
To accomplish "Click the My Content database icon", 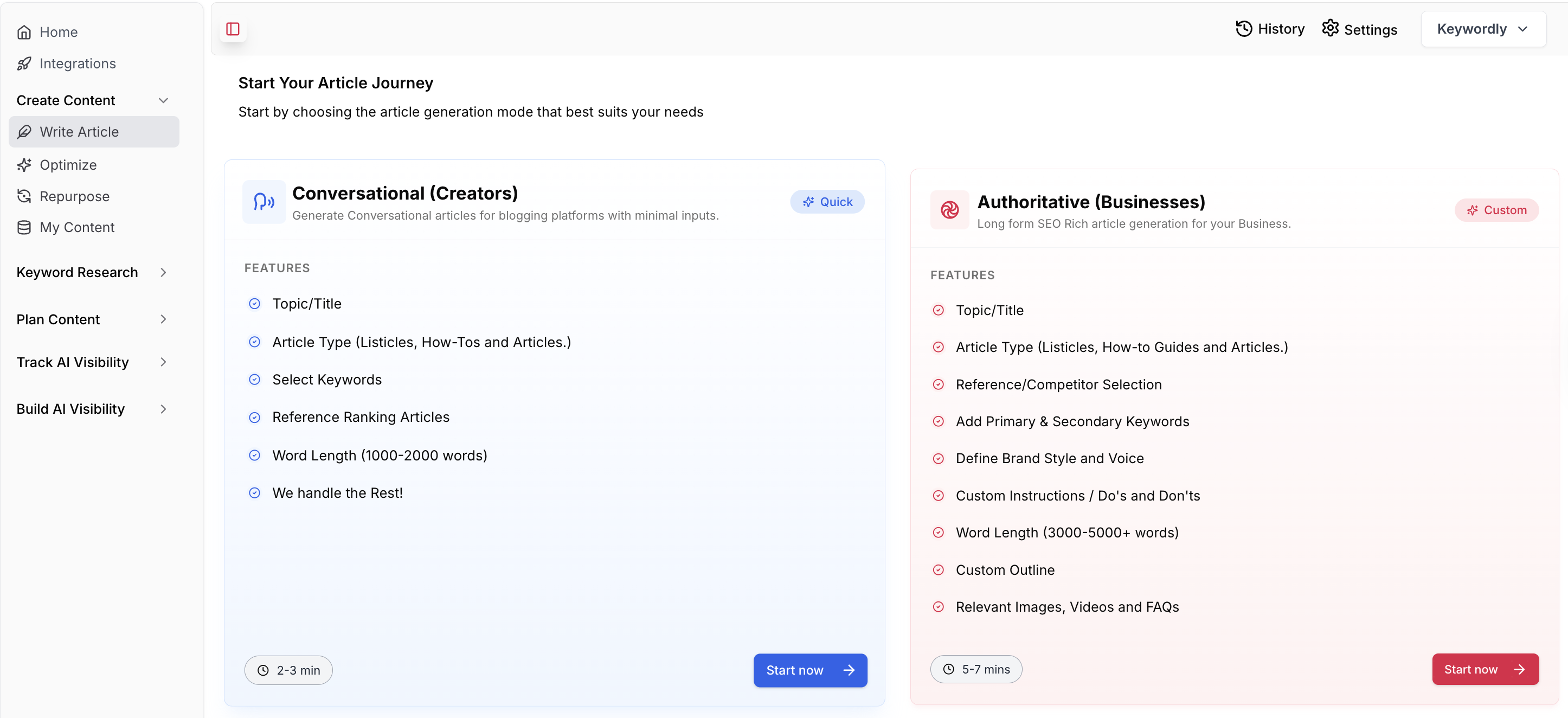I will [x=24, y=227].
